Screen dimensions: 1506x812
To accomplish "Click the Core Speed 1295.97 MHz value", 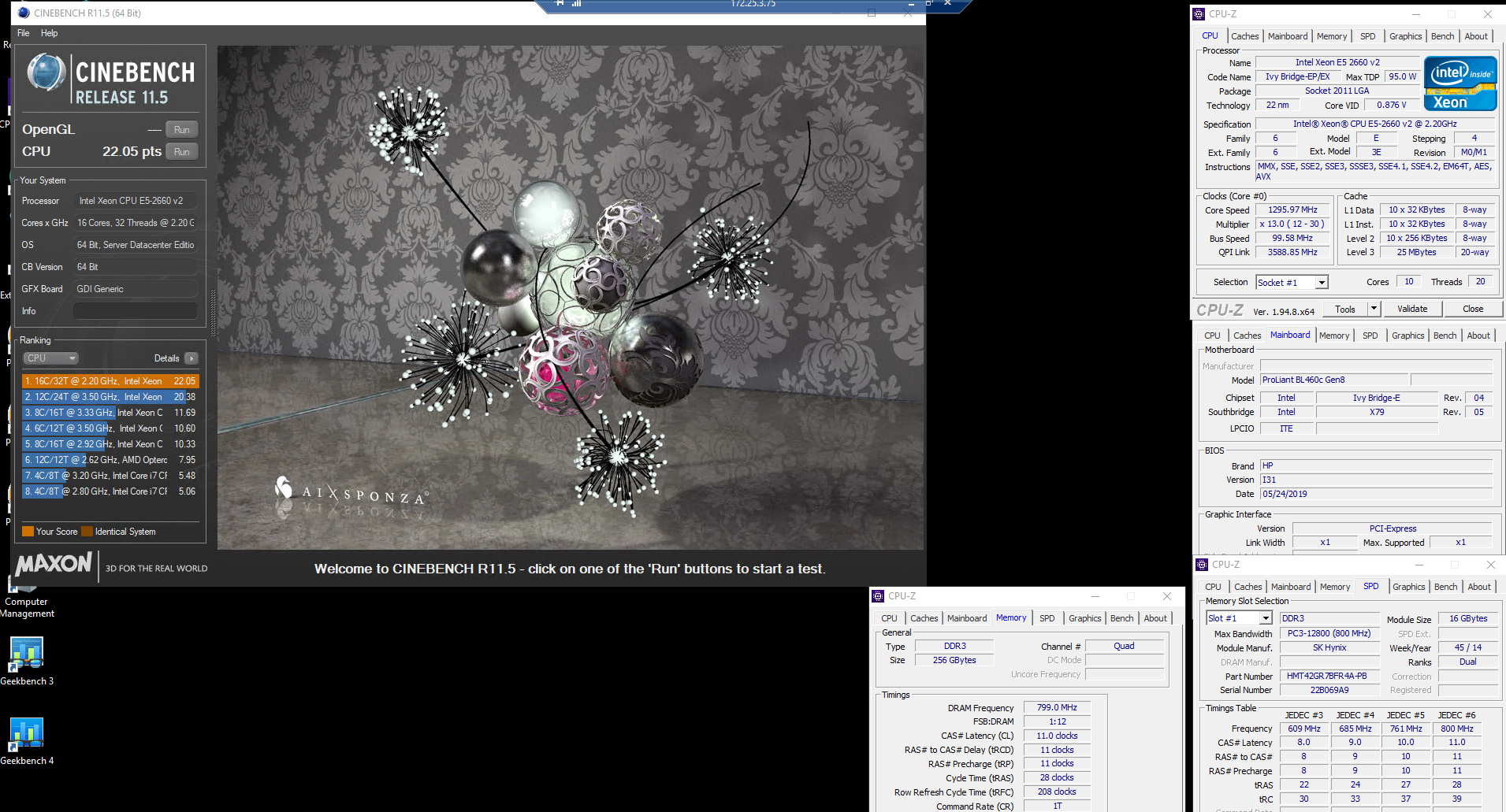I will coord(1292,210).
